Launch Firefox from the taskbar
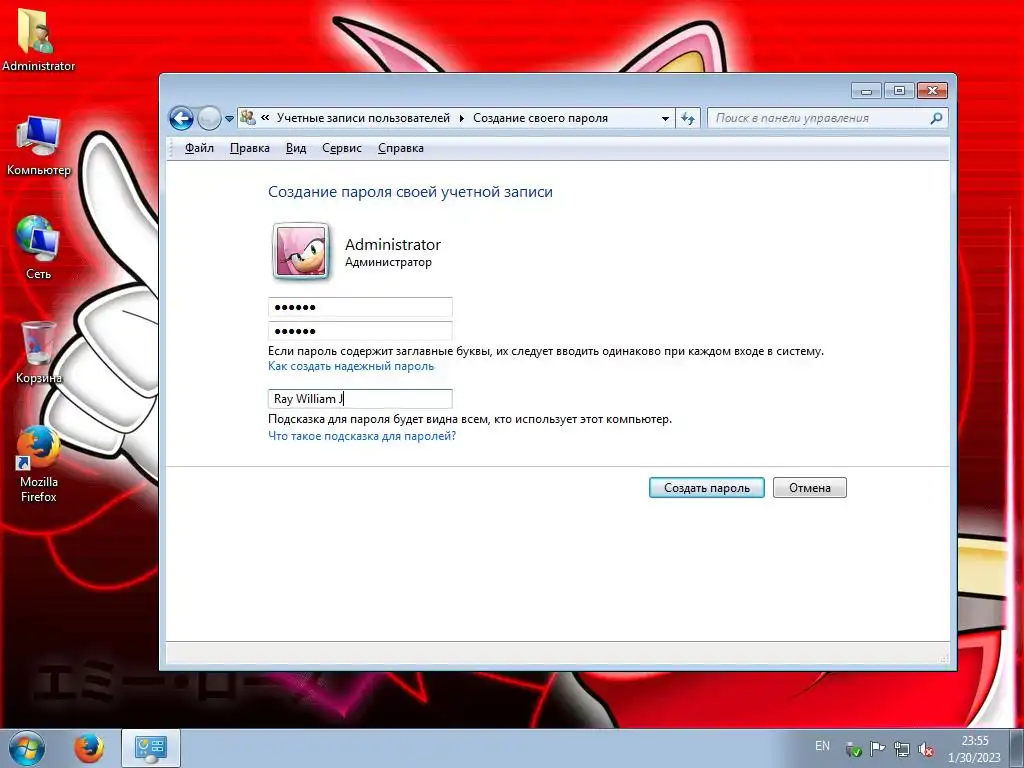This screenshot has height=768, width=1024. [x=89, y=749]
